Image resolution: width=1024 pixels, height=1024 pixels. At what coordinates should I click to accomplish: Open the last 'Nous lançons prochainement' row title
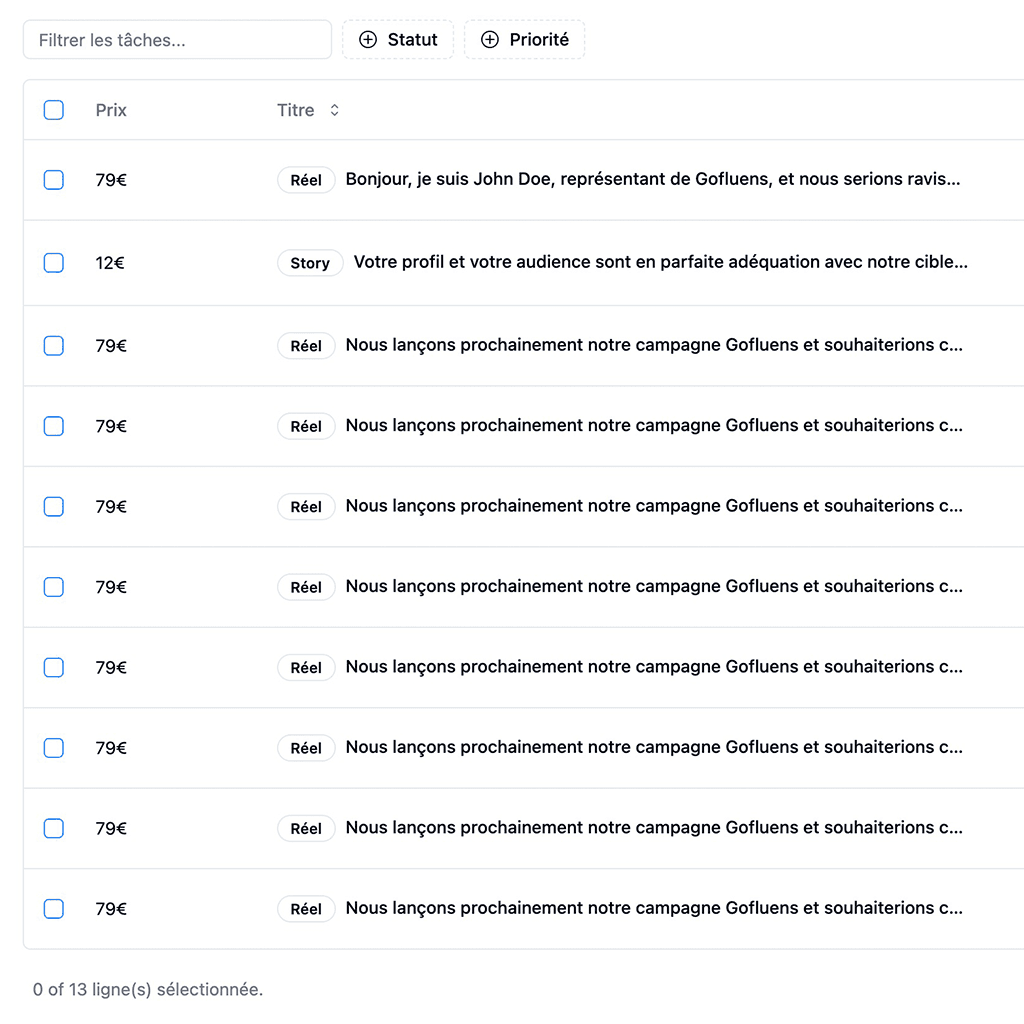click(x=654, y=909)
